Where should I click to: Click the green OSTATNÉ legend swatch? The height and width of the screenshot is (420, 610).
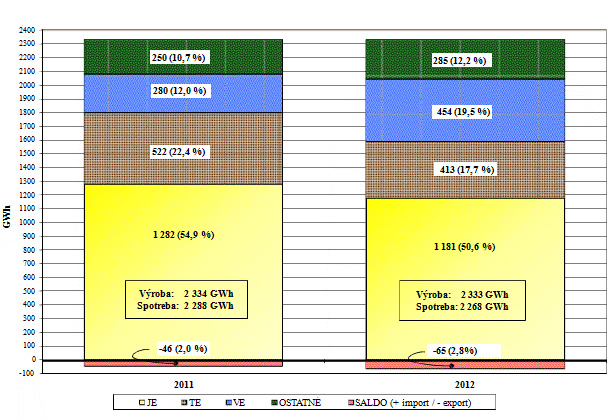point(275,402)
